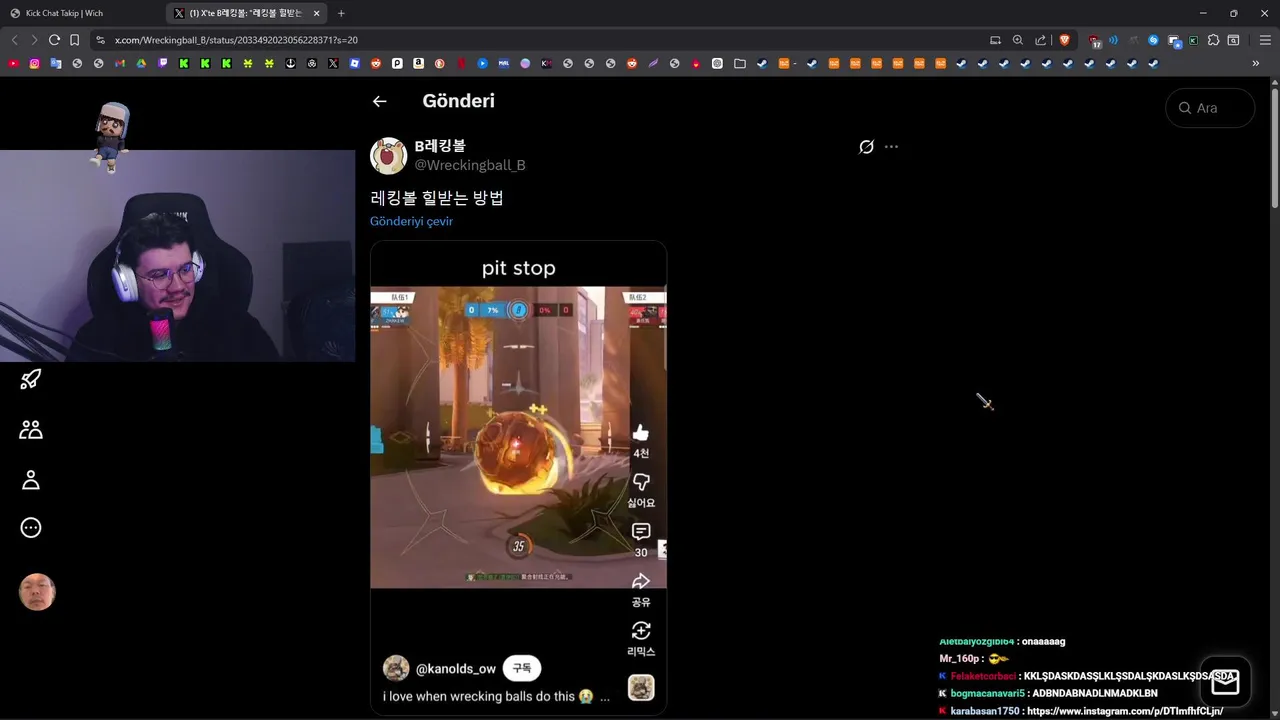Screen dimensions: 1280x720
Task: Click the channel sound thumbnail under remix
Action: coord(641,688)
